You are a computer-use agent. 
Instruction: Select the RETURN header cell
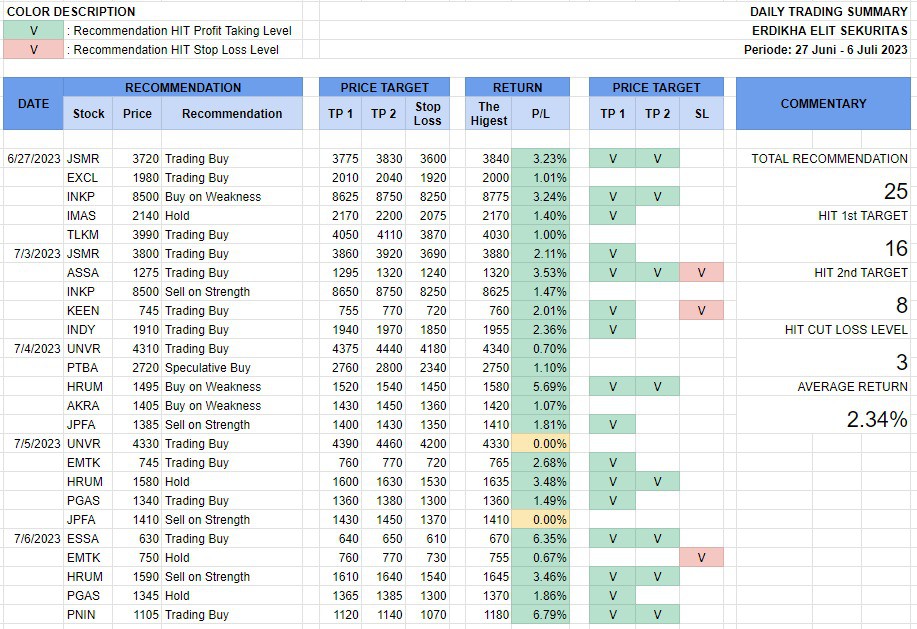517,88
